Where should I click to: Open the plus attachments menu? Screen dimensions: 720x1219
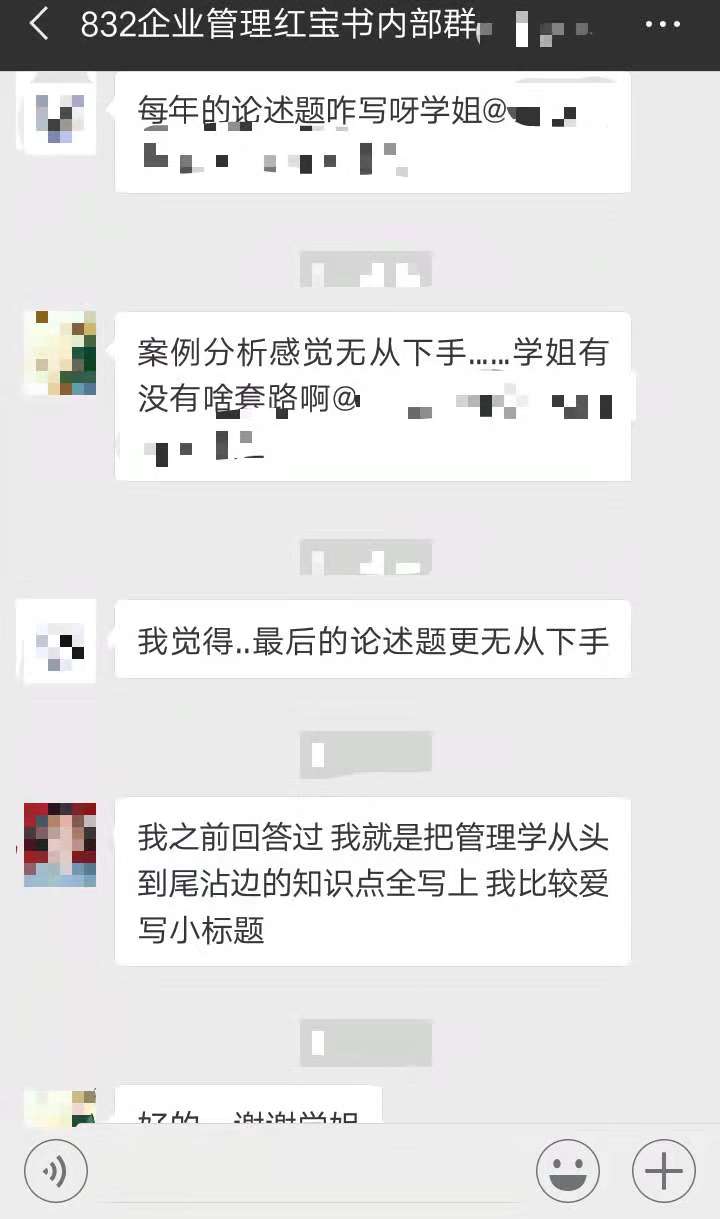tap(664, 1170)
